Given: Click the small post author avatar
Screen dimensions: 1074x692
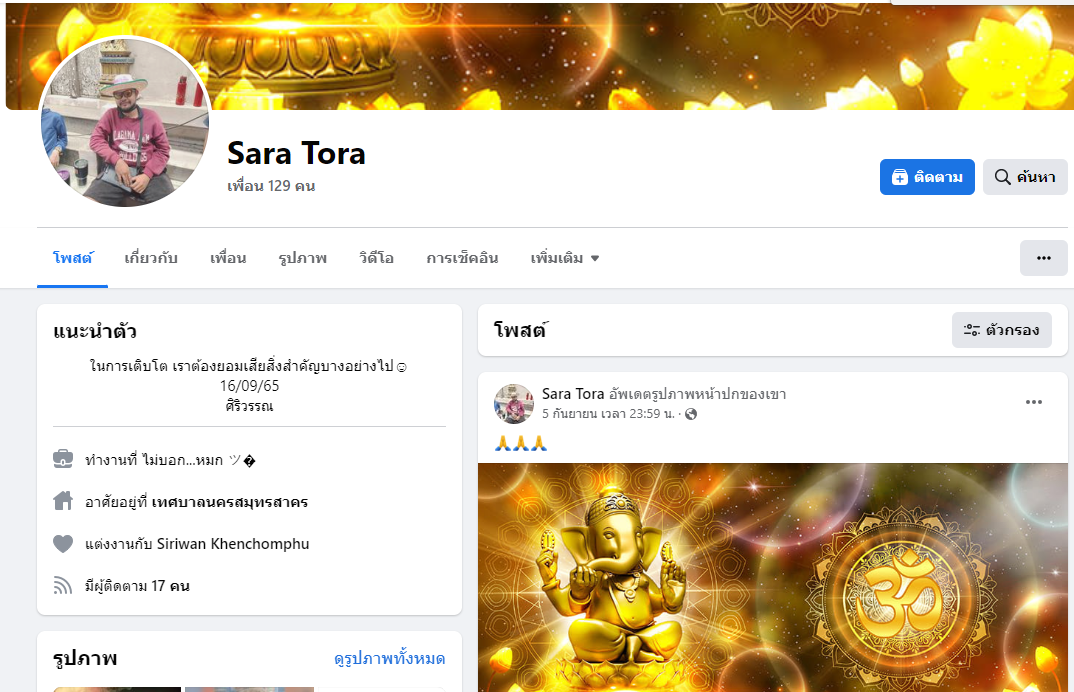Looking at the screenshot, I should [x=514, y=404].
